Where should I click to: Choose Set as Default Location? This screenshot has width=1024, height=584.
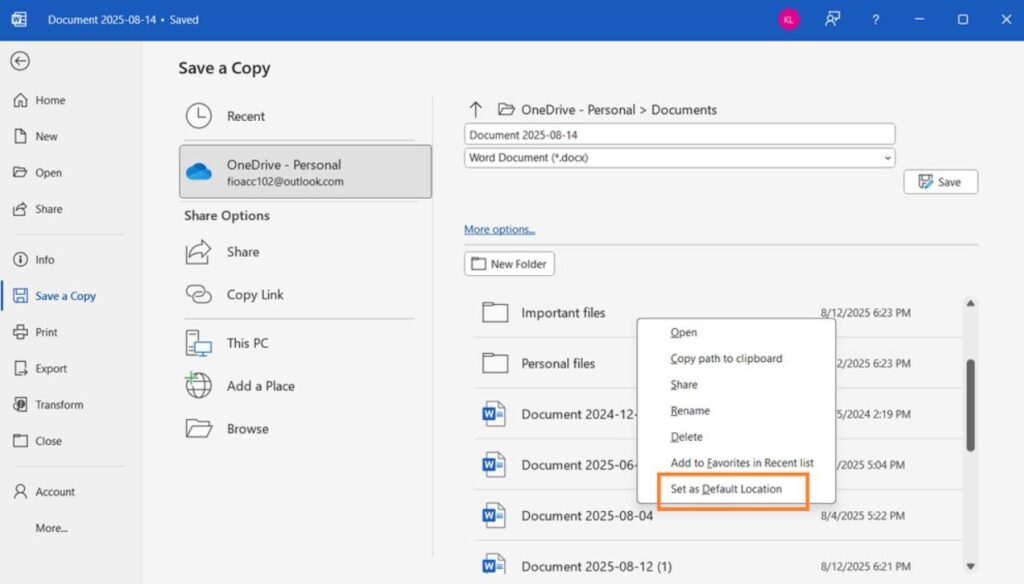pos(736,489)
